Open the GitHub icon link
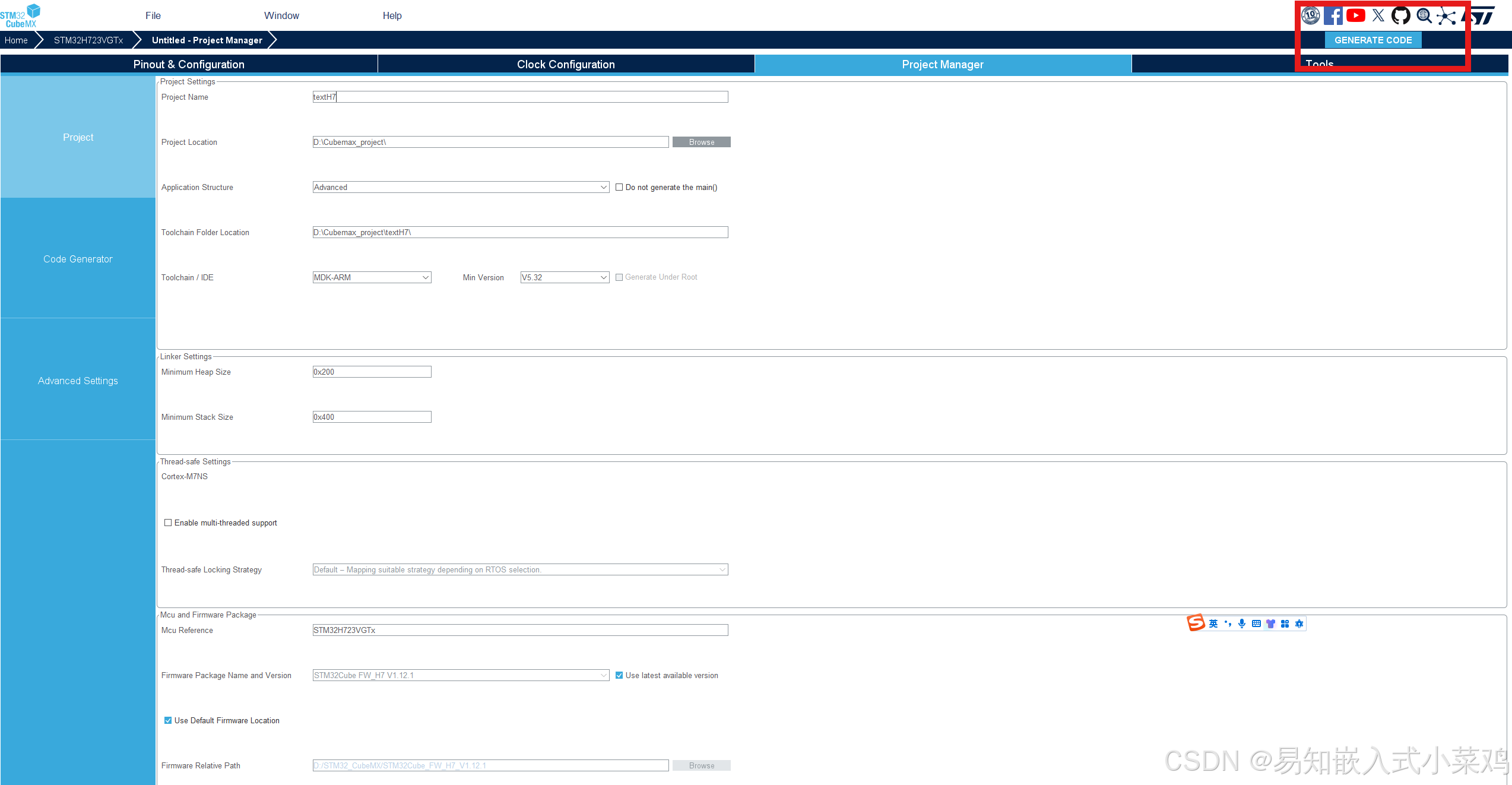Viewport: 1512px width, 785px height. 1400,15
